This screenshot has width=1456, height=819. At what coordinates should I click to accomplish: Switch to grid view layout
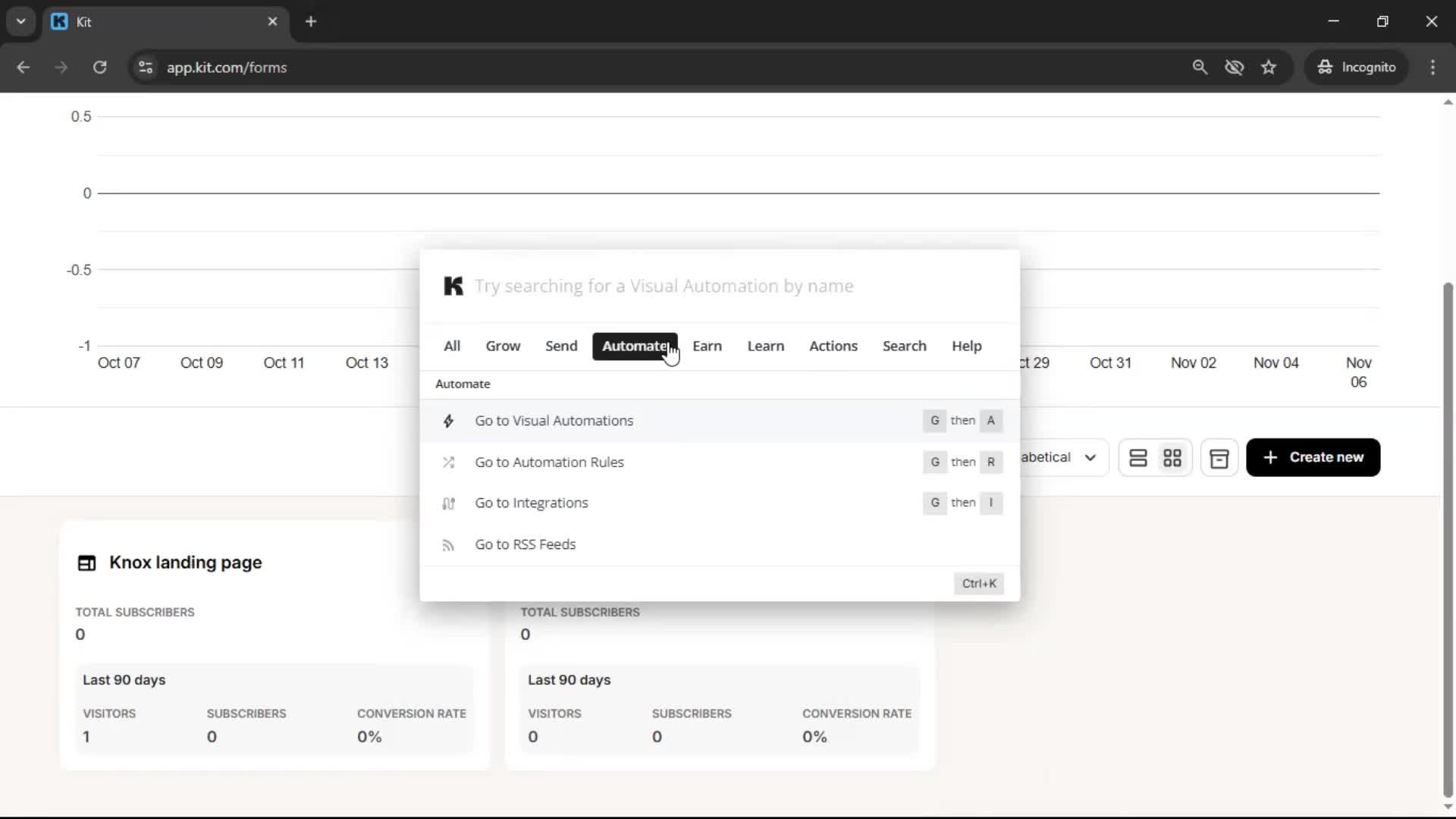pyautogui.click(x=1172, y=457)
